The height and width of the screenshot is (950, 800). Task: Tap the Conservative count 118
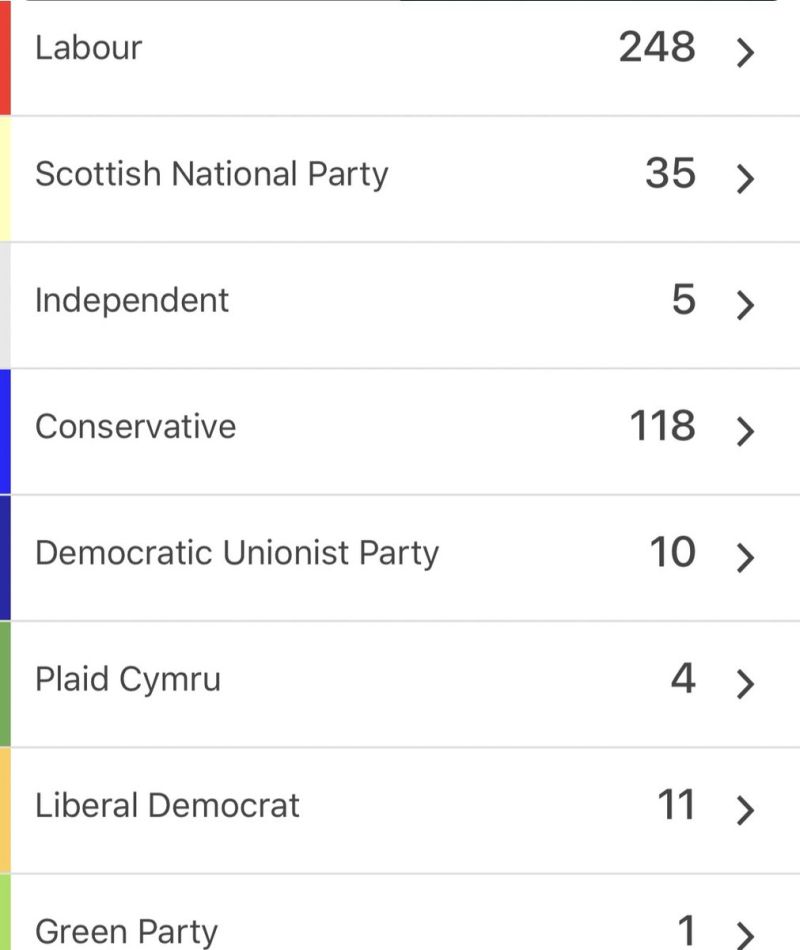(x=662, y=426)
